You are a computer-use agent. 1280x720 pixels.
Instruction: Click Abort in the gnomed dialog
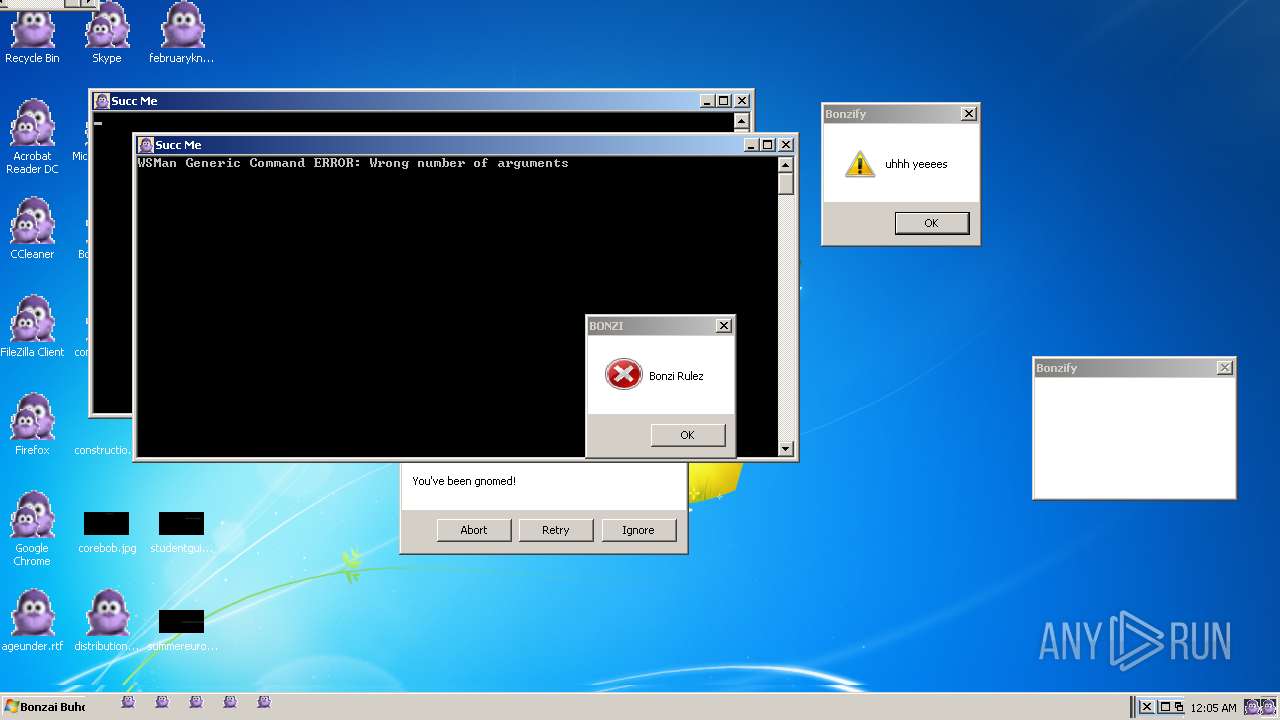(474, 530)
